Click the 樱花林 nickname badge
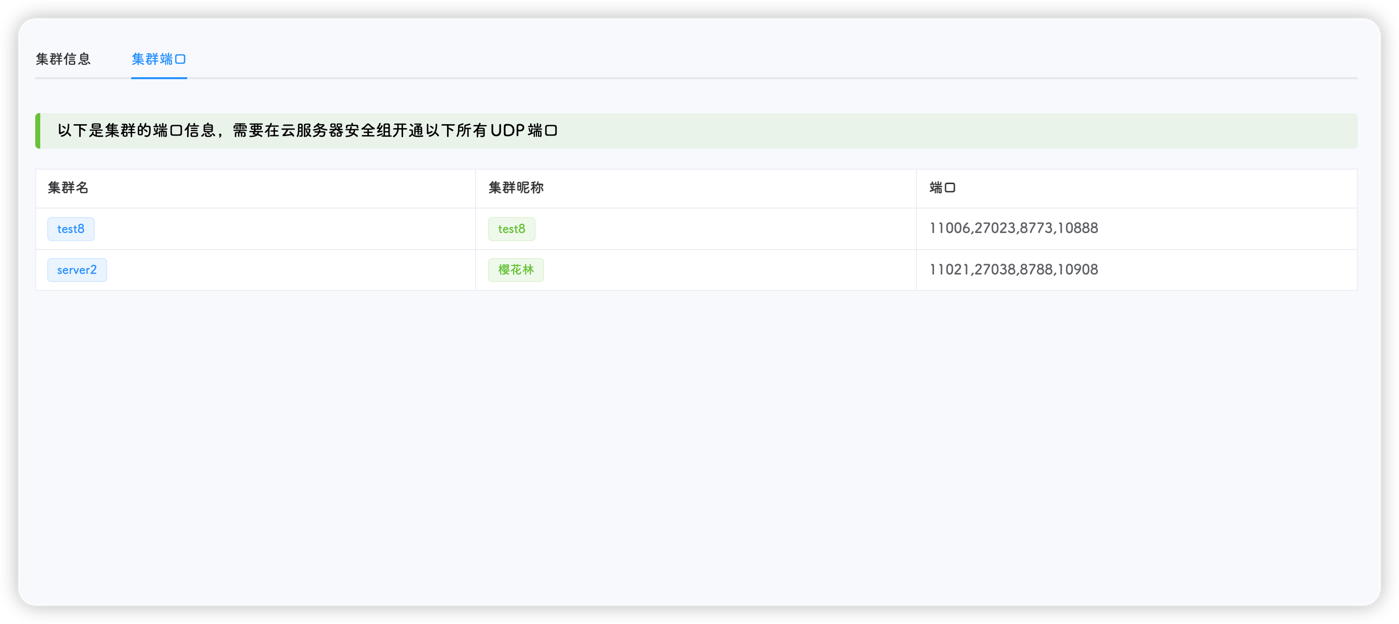Screen dimensions: 1399x624 click(516, 269)
